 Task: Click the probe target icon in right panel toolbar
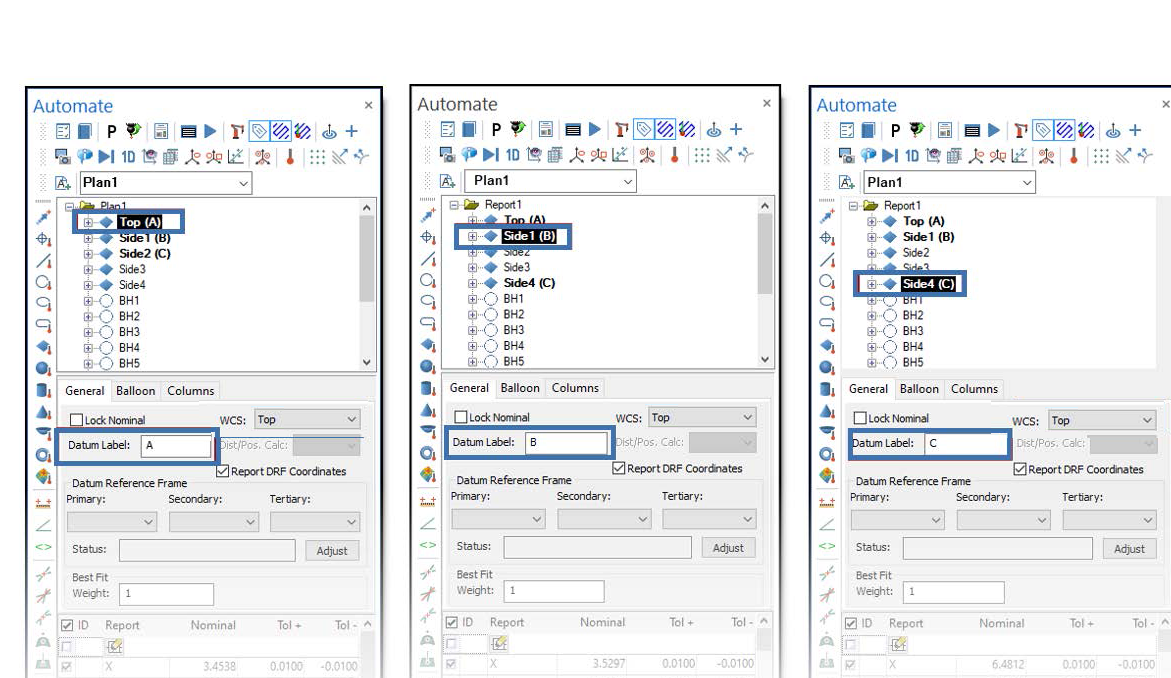pyautogui.click(x=1113, y=131)
